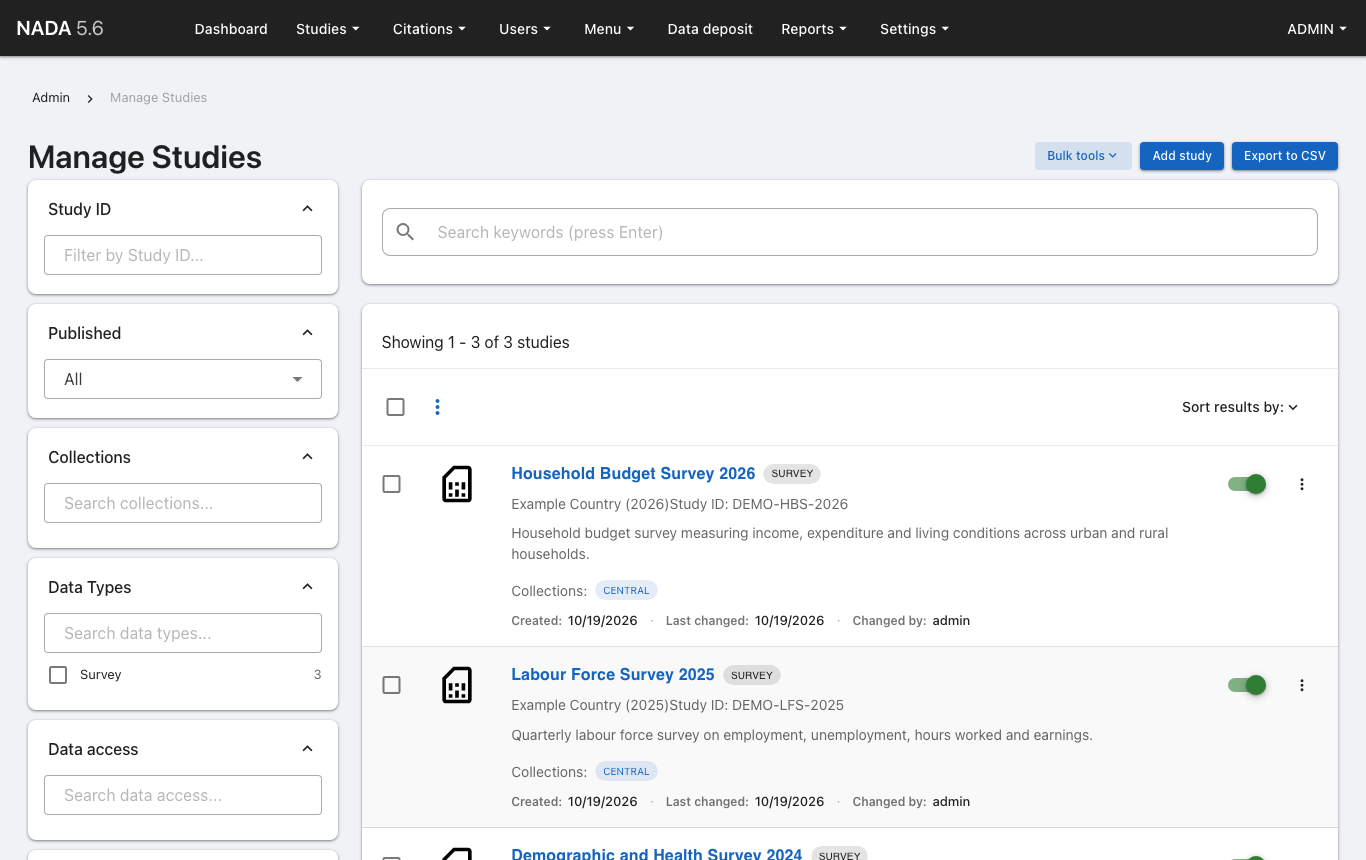Image resolution: width=1366 pixels, height=860 pixels.
Task: Focus the Search data access field
Action: click(x=183, y=795)
